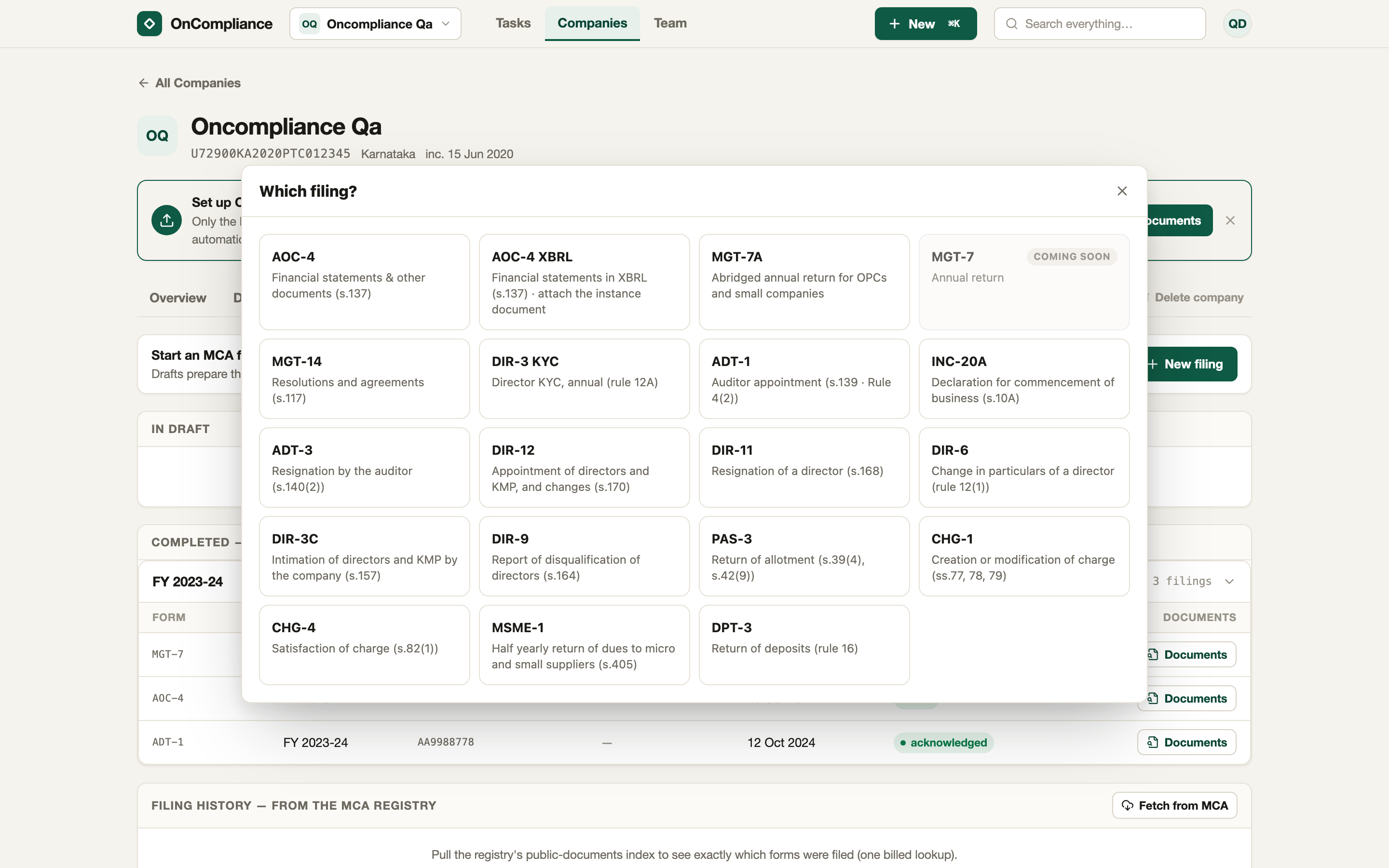The image size is (1389, 868).
Task: Choose the CHG-1 charge creation card
Action: 1024,556
